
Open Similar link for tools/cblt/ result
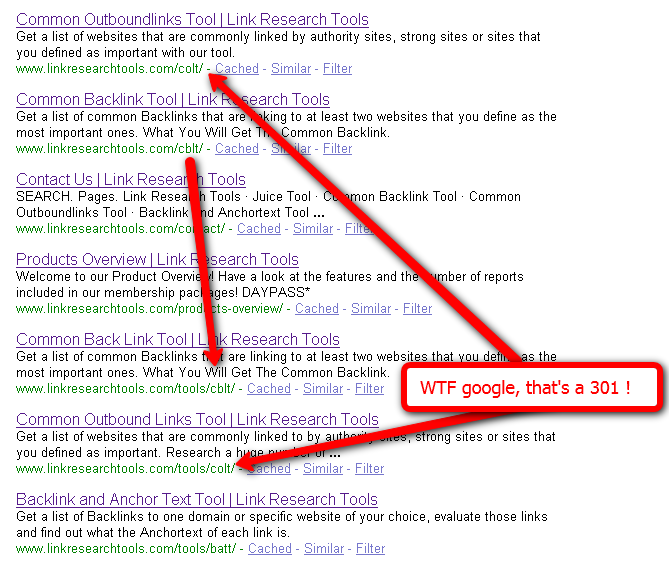323,388
